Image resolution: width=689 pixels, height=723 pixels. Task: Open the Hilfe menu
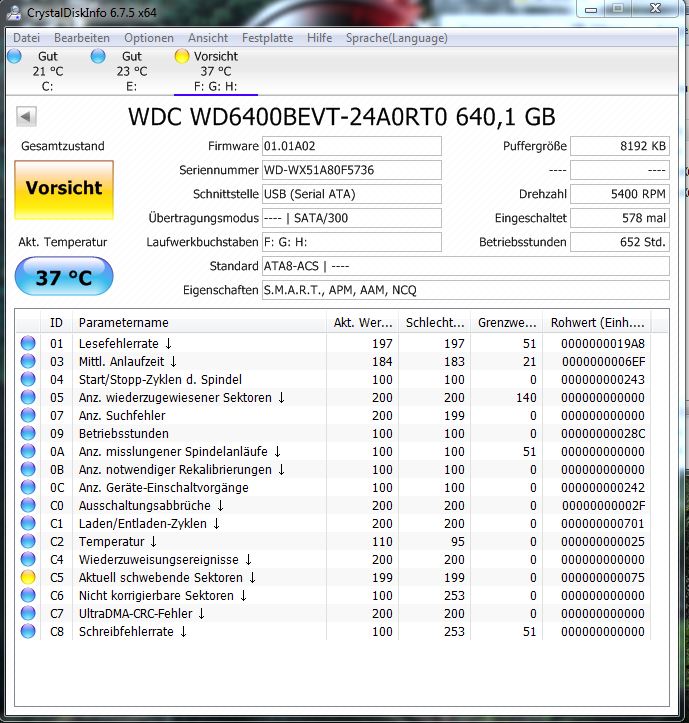tap(319, 38)
